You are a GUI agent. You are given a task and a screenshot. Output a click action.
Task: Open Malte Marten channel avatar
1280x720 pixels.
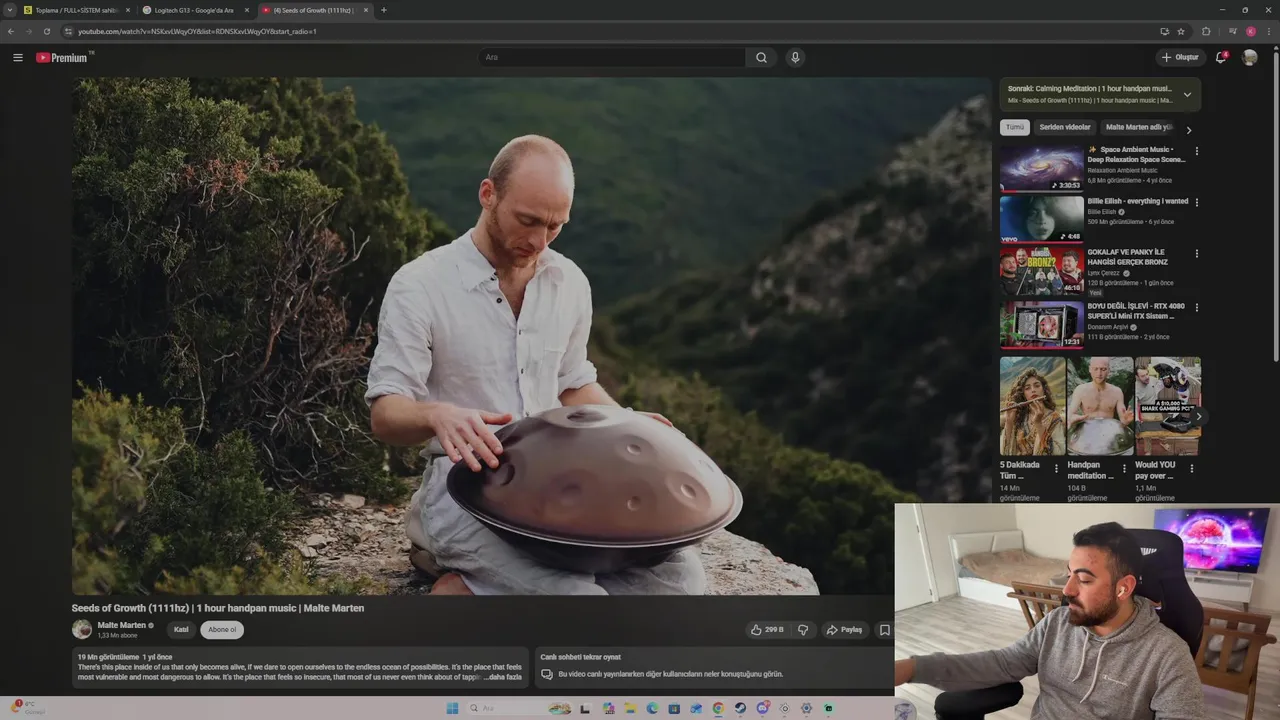(81, 629)
